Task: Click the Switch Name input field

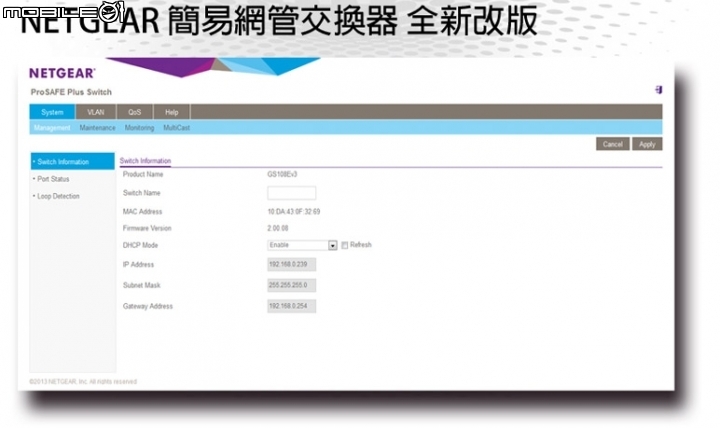Action: (x=292, y=193)
